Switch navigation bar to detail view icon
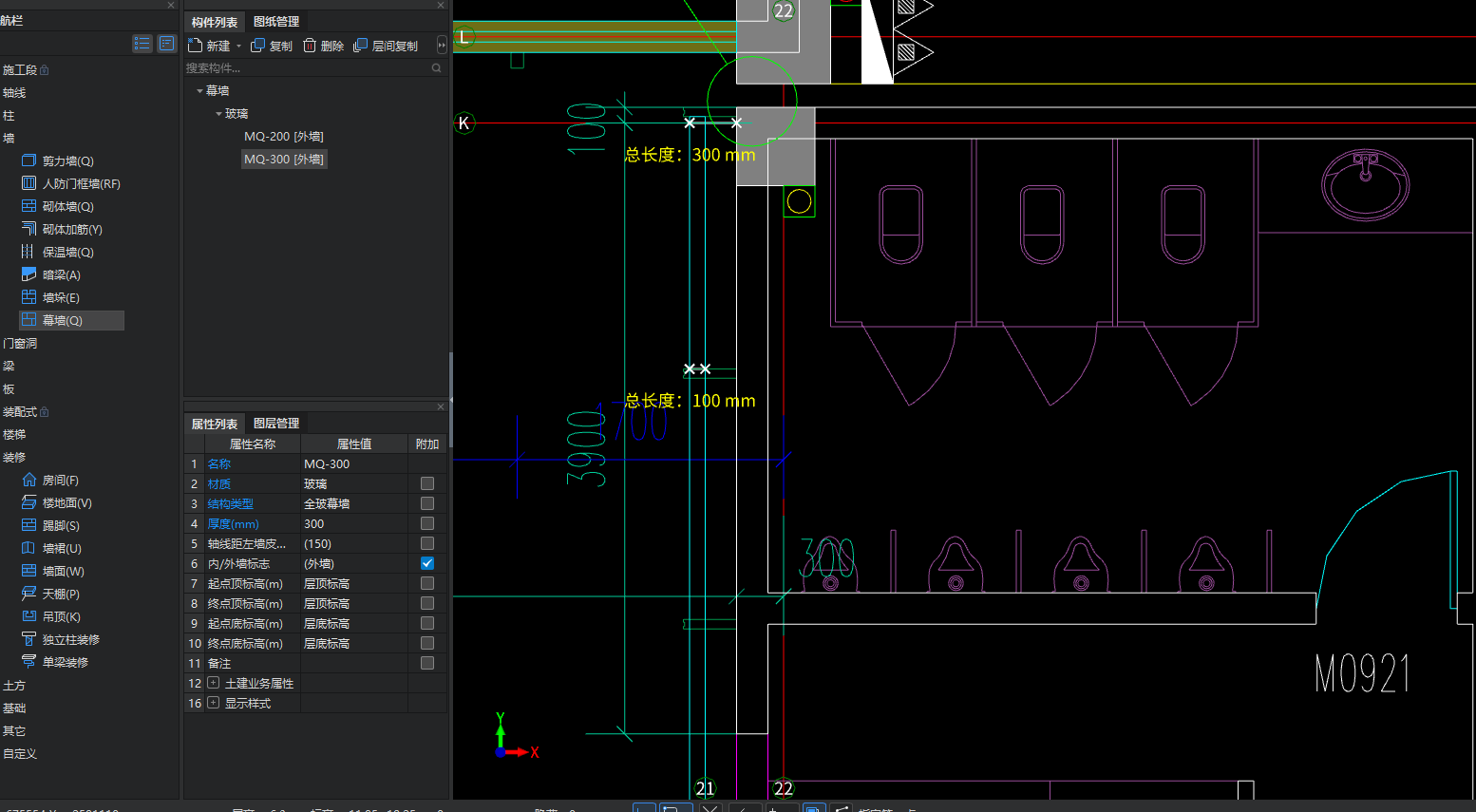The height and width of the screenshot is (812, 1476). tap(166, 44)
